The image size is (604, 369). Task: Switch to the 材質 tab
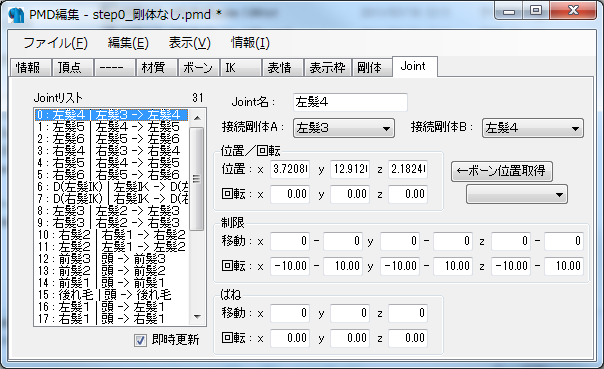156,68
